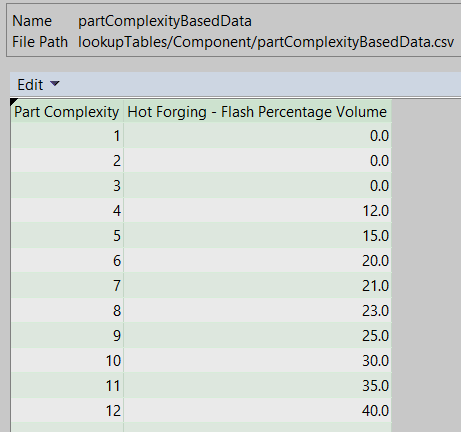Select flash value 0.0 for complexity 2
The image size is (461, 432).
click(257, 160)
